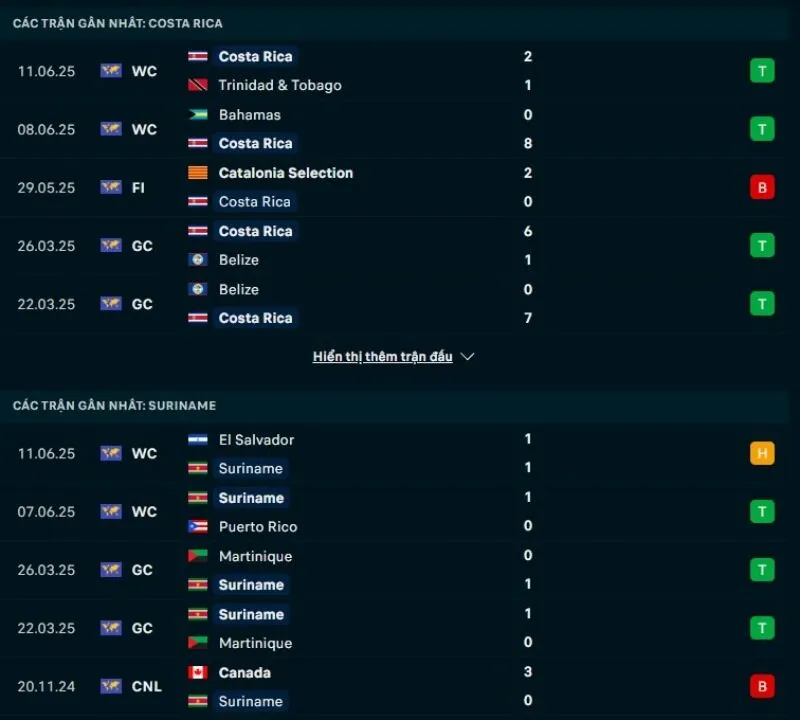Click the Các trận gần nhất: Suriname header

pyautogui.click(x=114, y=405)
